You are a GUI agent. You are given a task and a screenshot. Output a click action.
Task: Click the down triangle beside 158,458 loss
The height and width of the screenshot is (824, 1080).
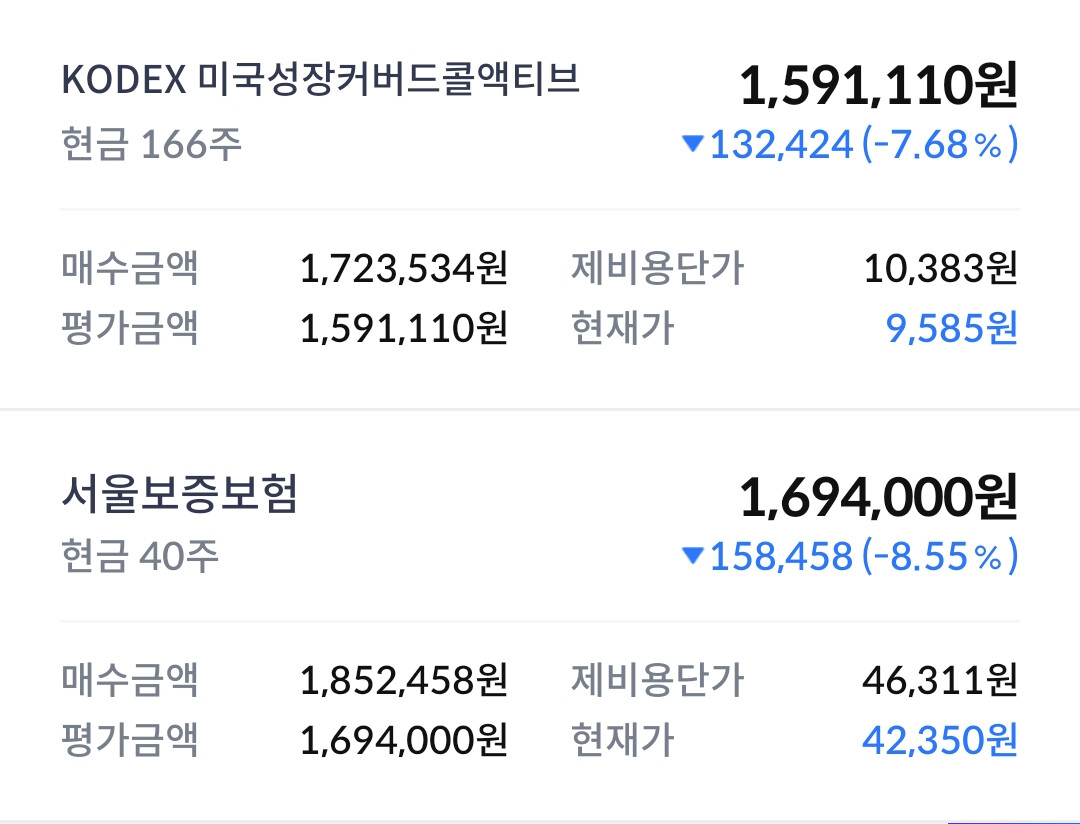692,555
